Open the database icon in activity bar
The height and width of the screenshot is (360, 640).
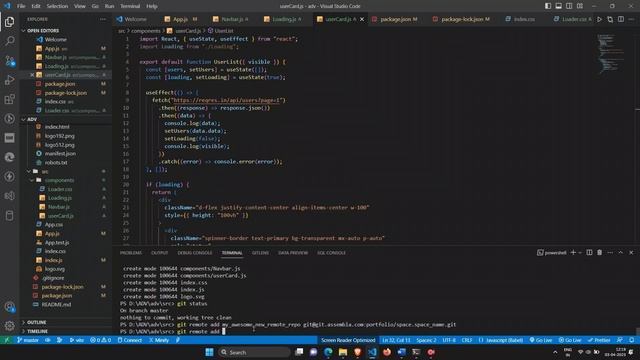[x=9, y=216]
